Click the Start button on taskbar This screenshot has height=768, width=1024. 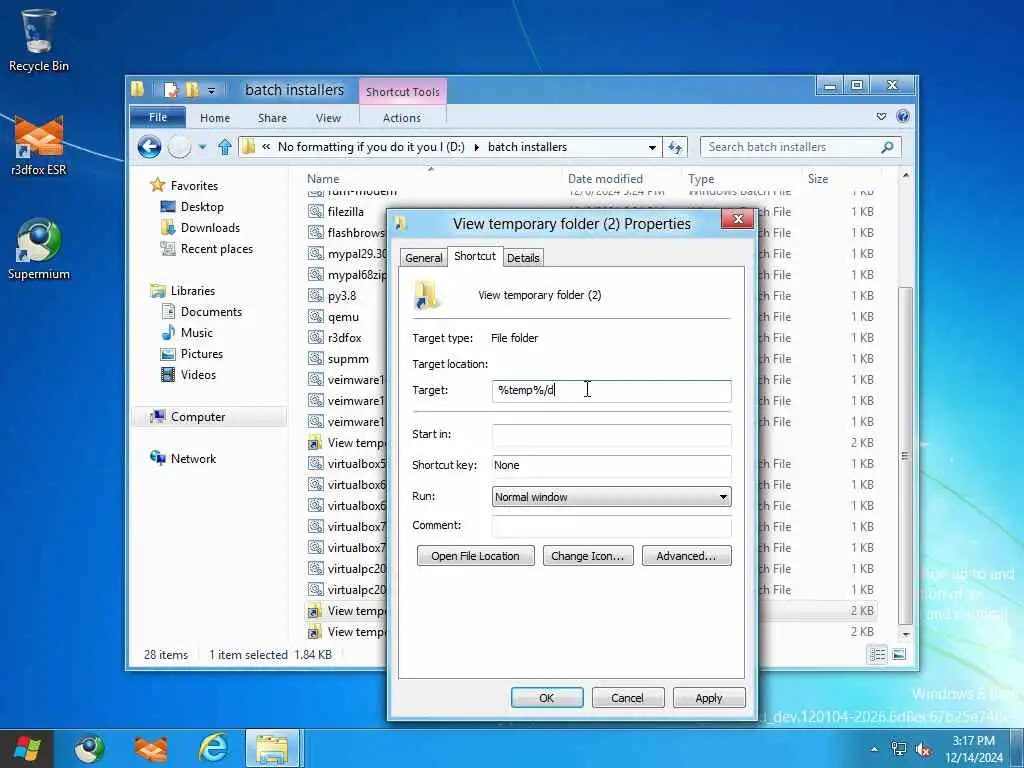27,748
